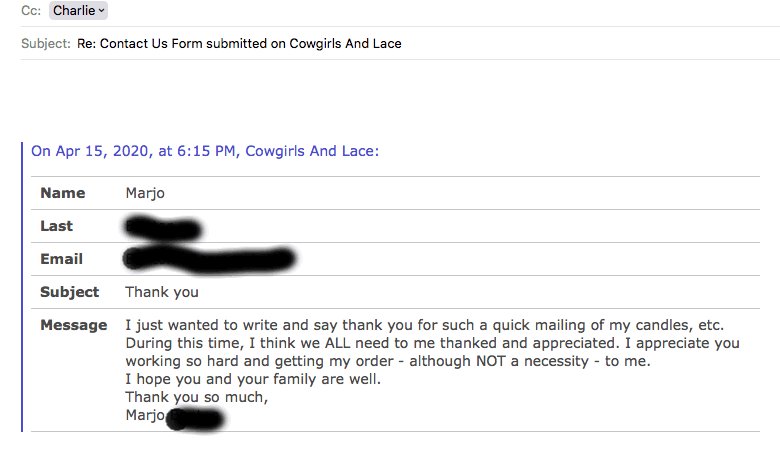Image resolution: width=780 pixels, height=453 pixels.
Task: Click the redacted email address scribble
Action: 208,260
